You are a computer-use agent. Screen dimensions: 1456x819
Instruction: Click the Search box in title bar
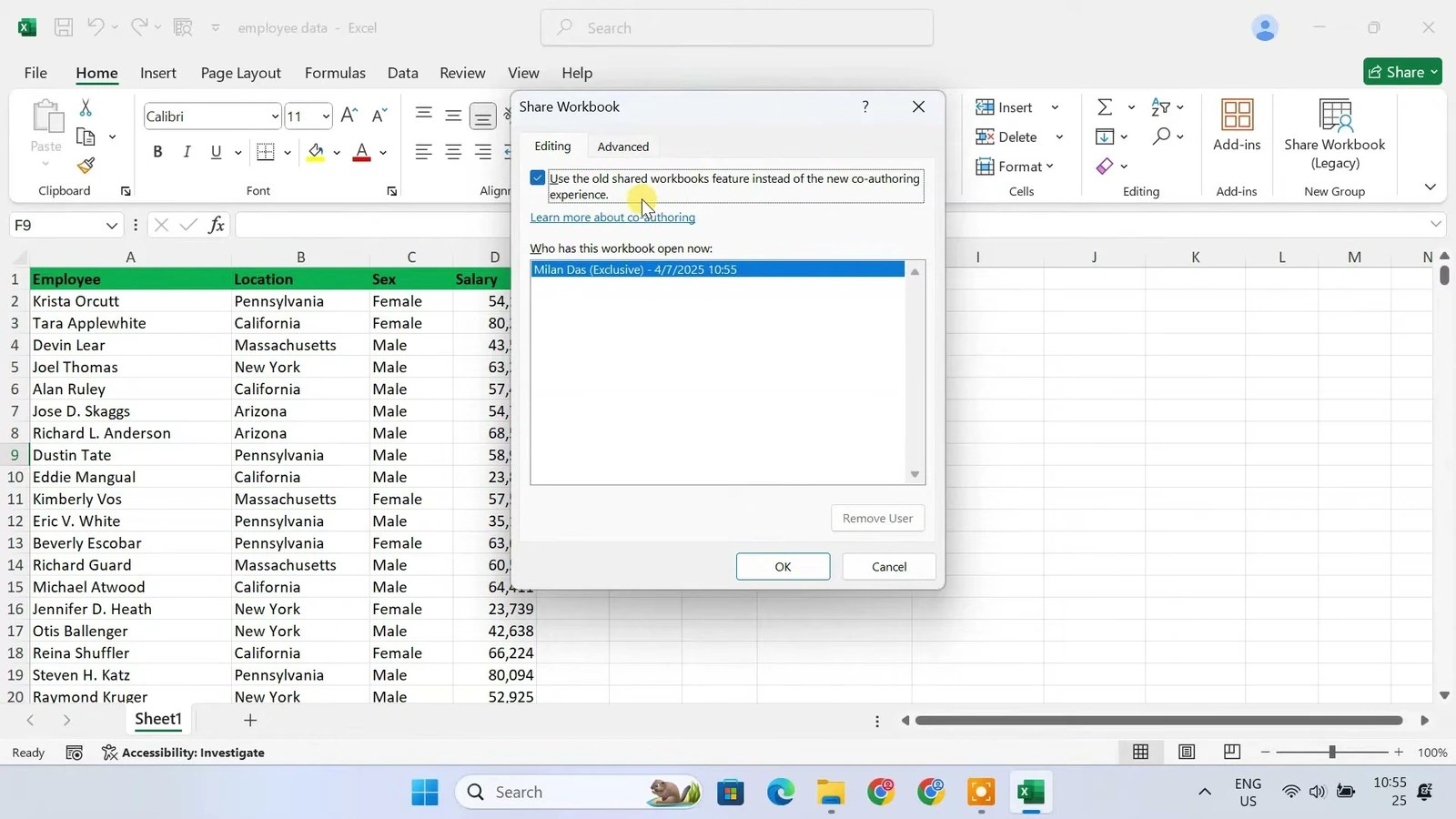pyautogui.click(x=737, y=28)
